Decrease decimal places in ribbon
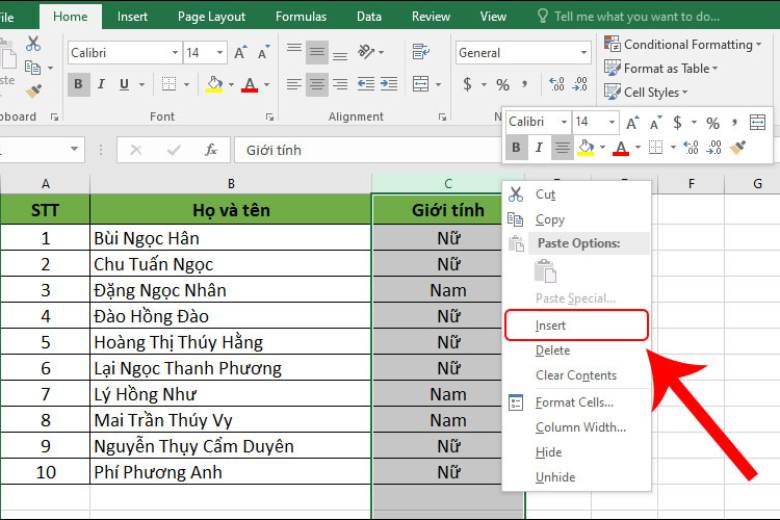The width and height of the screenshot is (780, 520). pos(580,84)
